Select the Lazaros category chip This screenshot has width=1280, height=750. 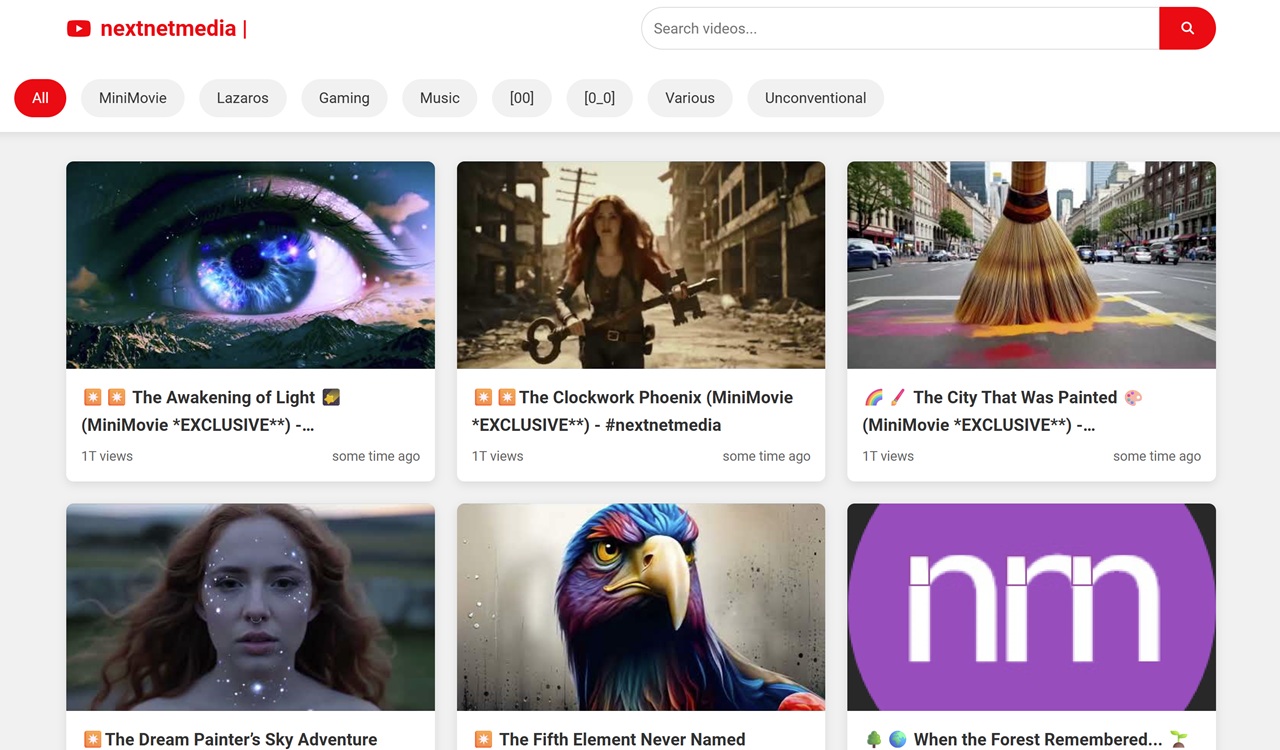(242, 98)
